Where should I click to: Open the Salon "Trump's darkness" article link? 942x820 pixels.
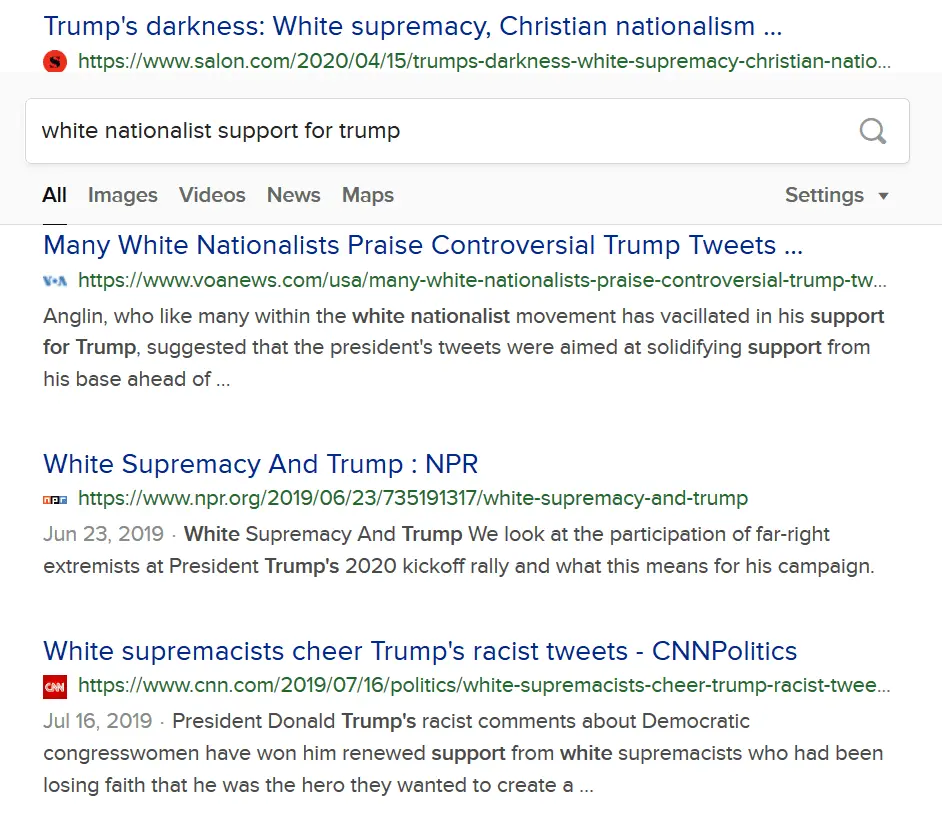click(x=412, y=25)
